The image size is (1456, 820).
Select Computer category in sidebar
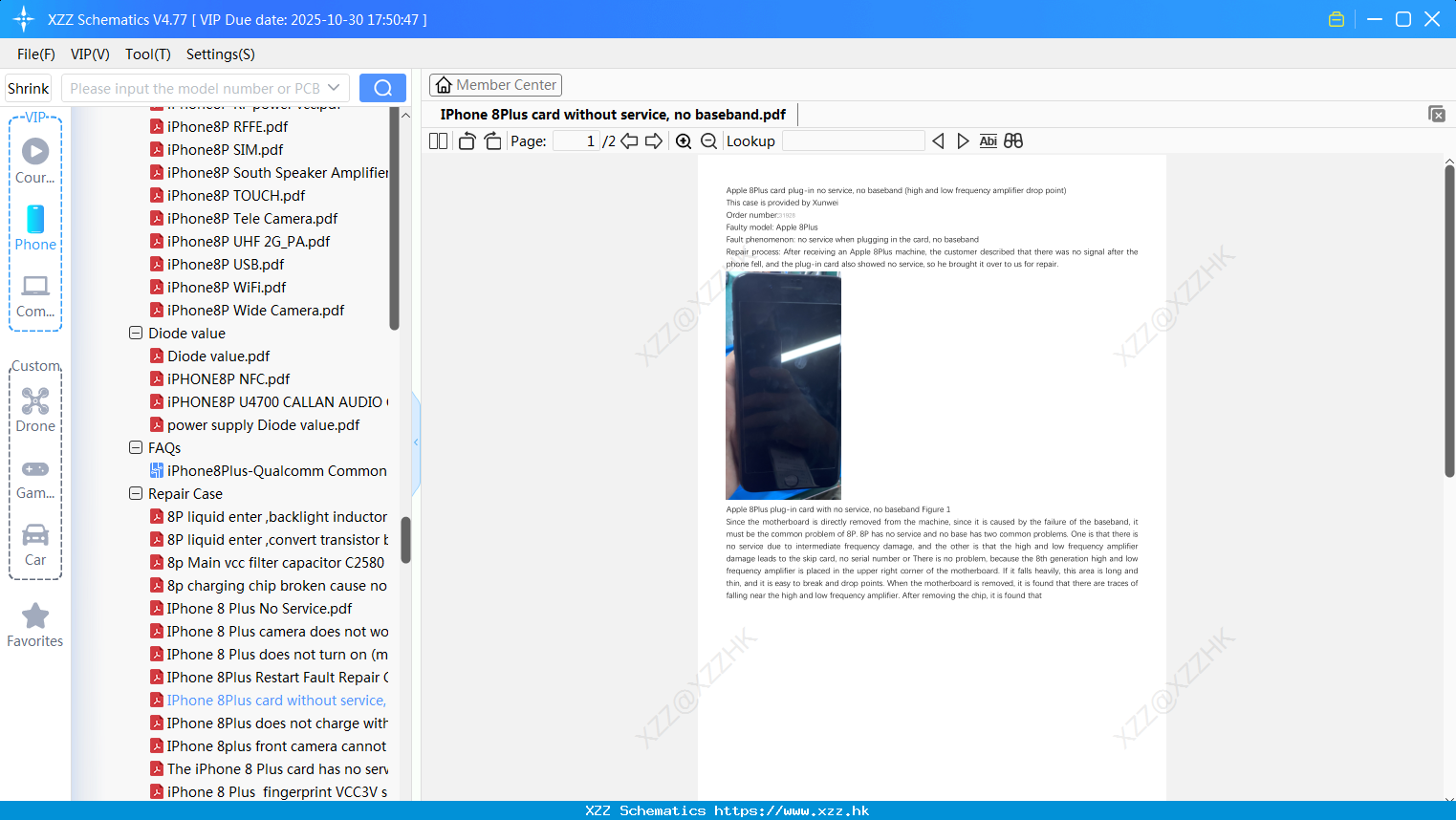click(x=35, y=295)
